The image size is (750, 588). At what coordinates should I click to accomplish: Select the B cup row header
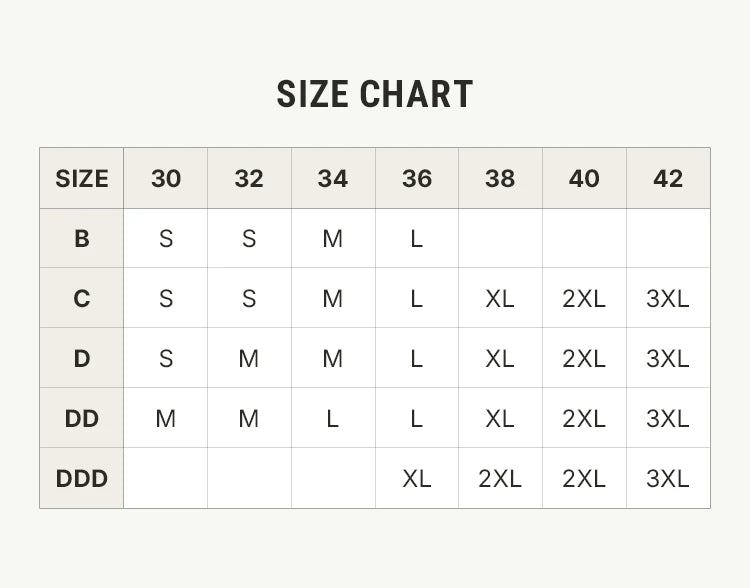[82, 238]
